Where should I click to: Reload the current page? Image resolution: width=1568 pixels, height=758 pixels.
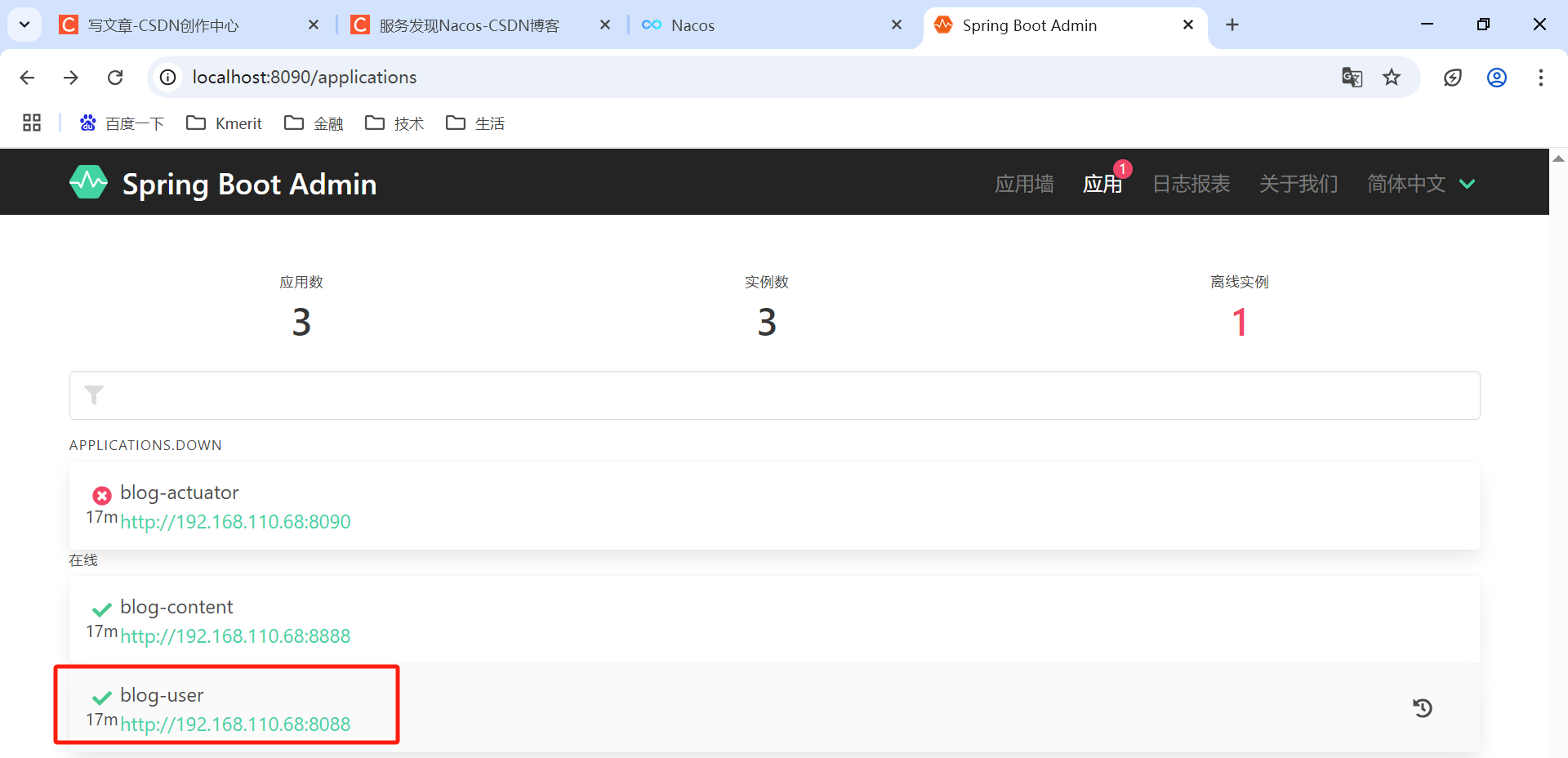coord(115,78)
